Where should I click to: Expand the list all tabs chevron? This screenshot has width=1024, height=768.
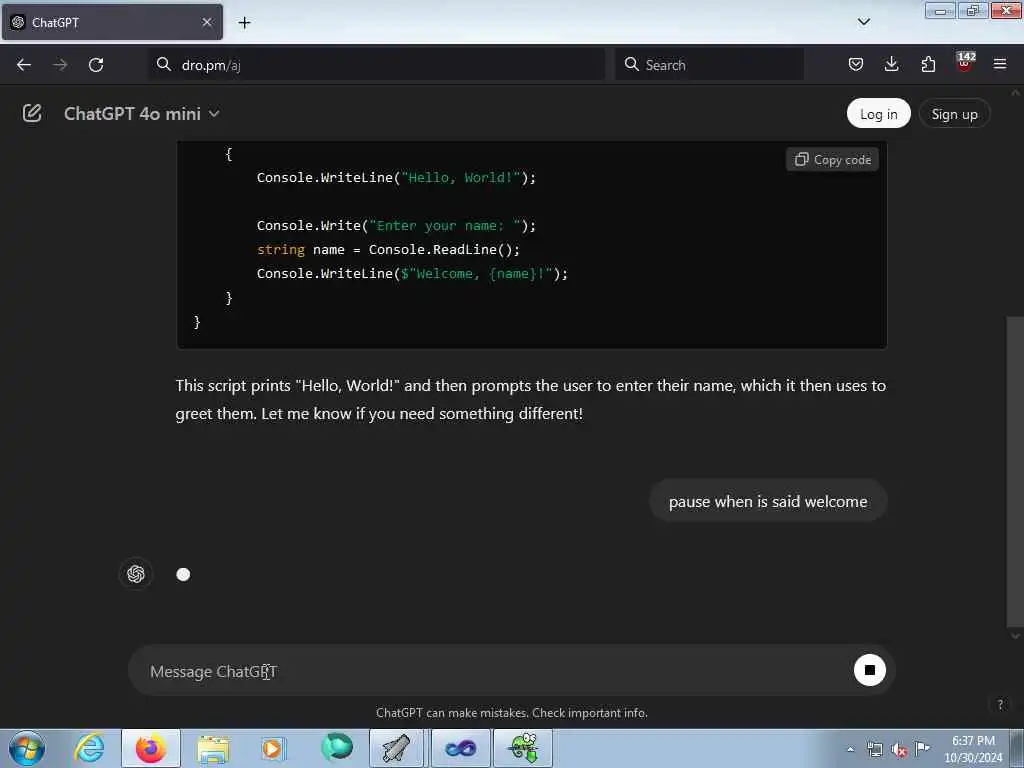pos(864,22)
